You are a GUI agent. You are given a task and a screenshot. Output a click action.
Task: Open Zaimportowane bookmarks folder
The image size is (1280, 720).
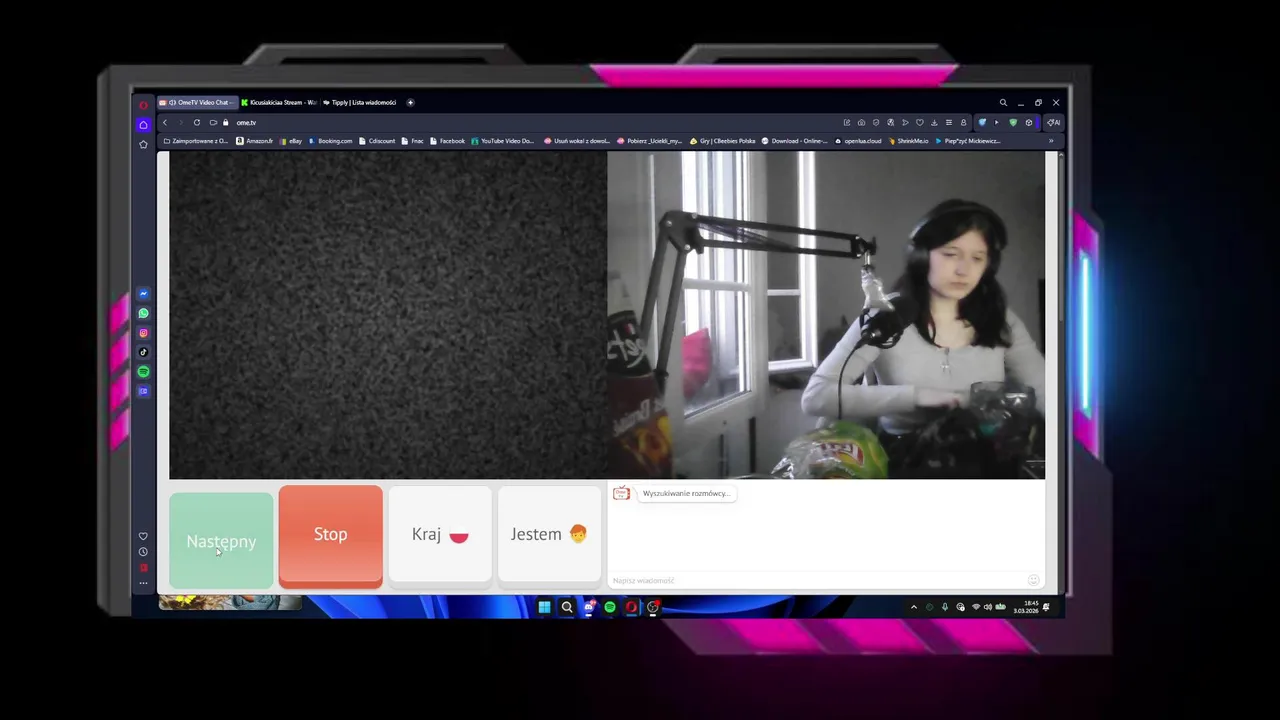click(196, 141)
